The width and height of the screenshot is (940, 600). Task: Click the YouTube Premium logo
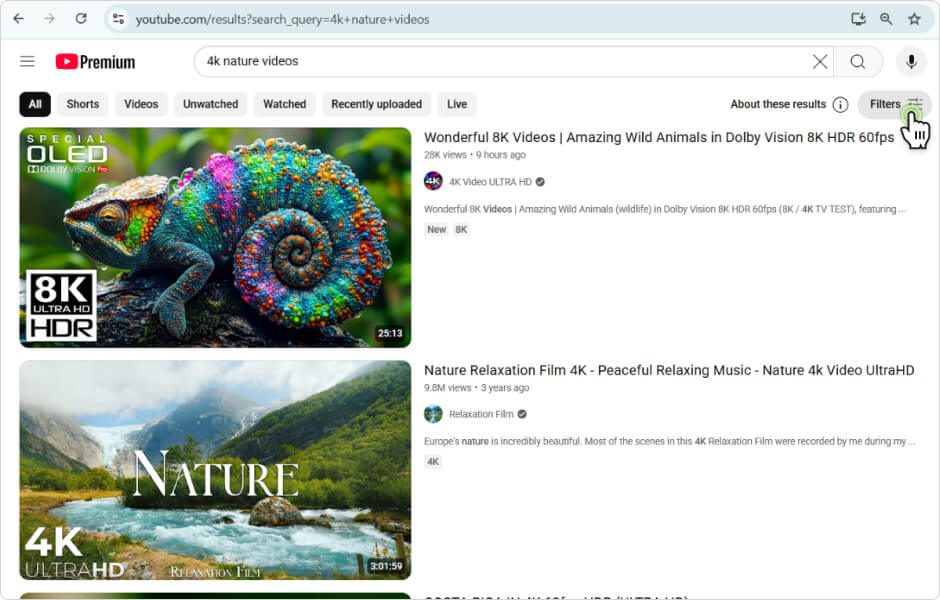[x=95, y=62]
